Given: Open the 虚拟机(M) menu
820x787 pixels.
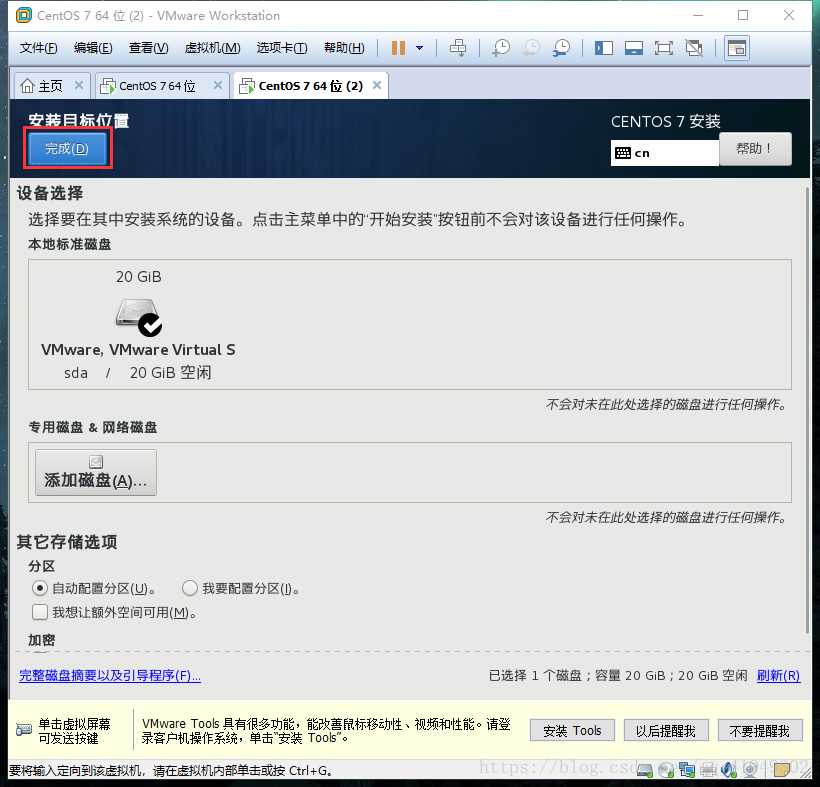Looking at the screenshot, I should [x=212, y=48].
